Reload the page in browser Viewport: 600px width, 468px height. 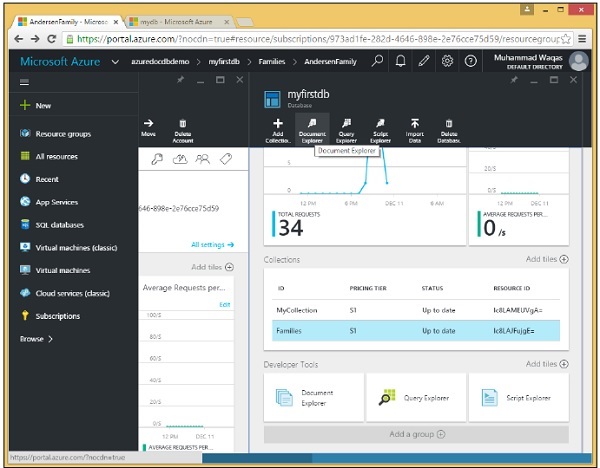(x=52, y=39)
